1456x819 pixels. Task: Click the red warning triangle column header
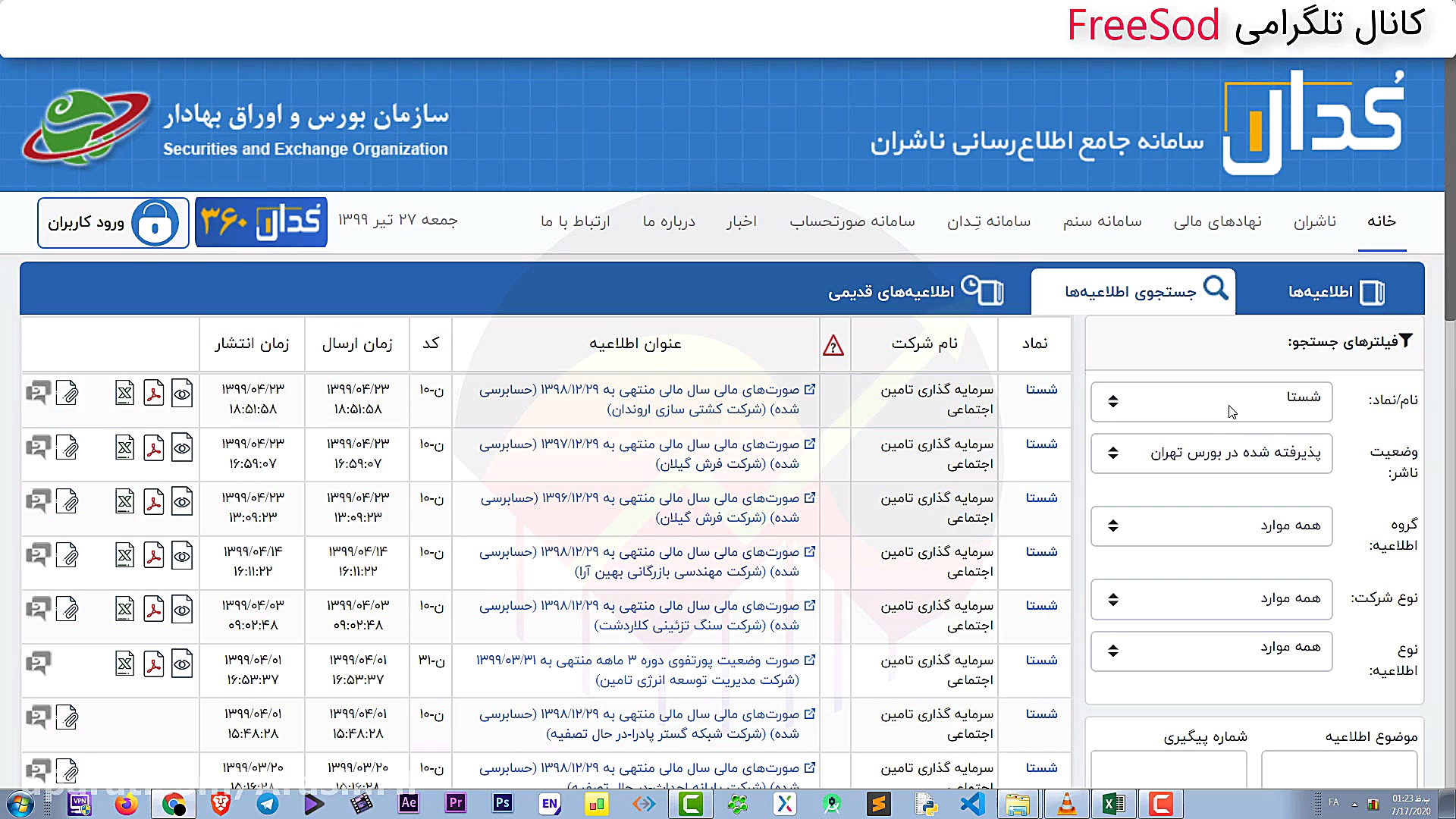pyautogui.click(x=834, y=345)
